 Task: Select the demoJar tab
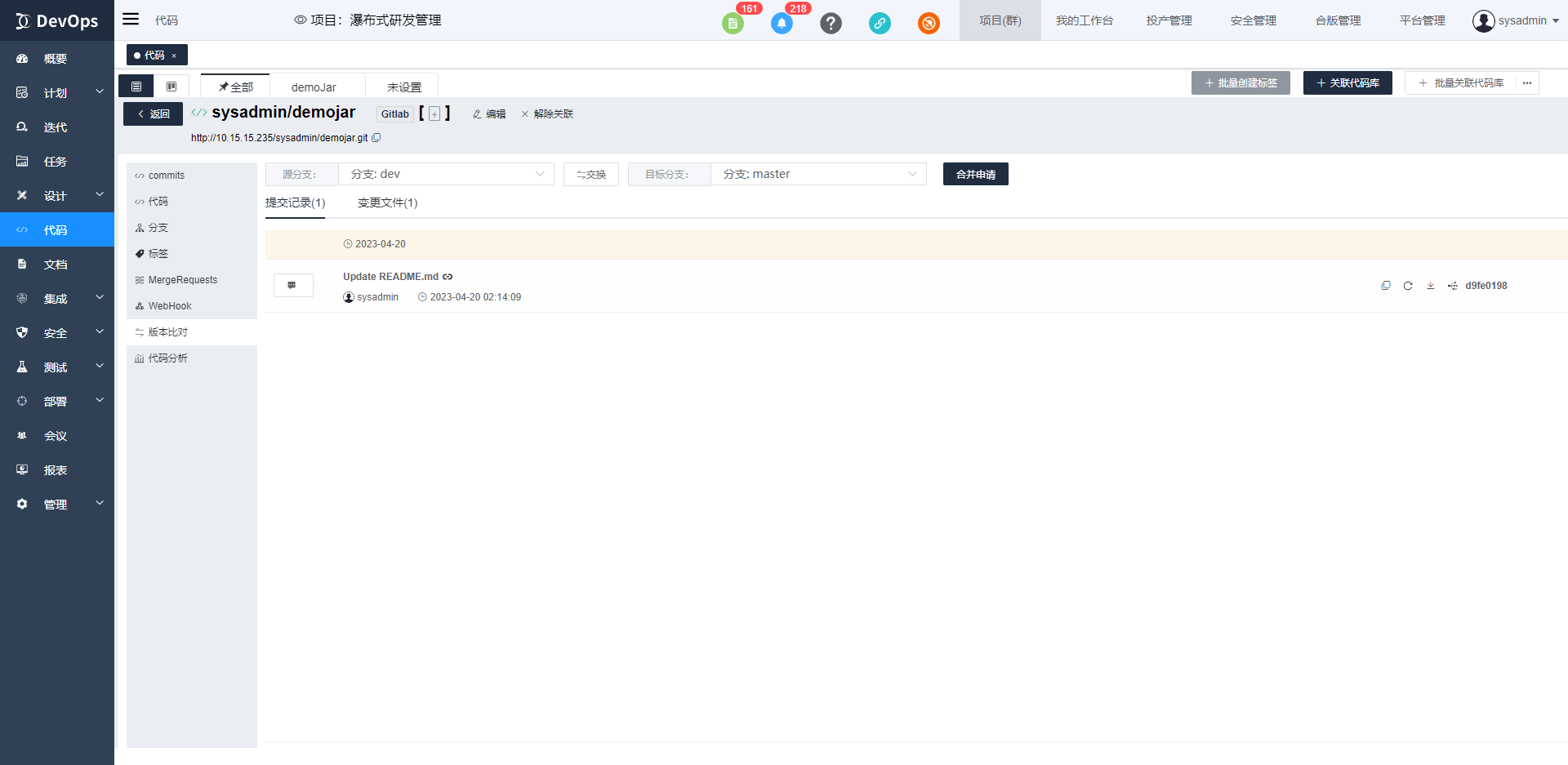[x=314, y=87]
